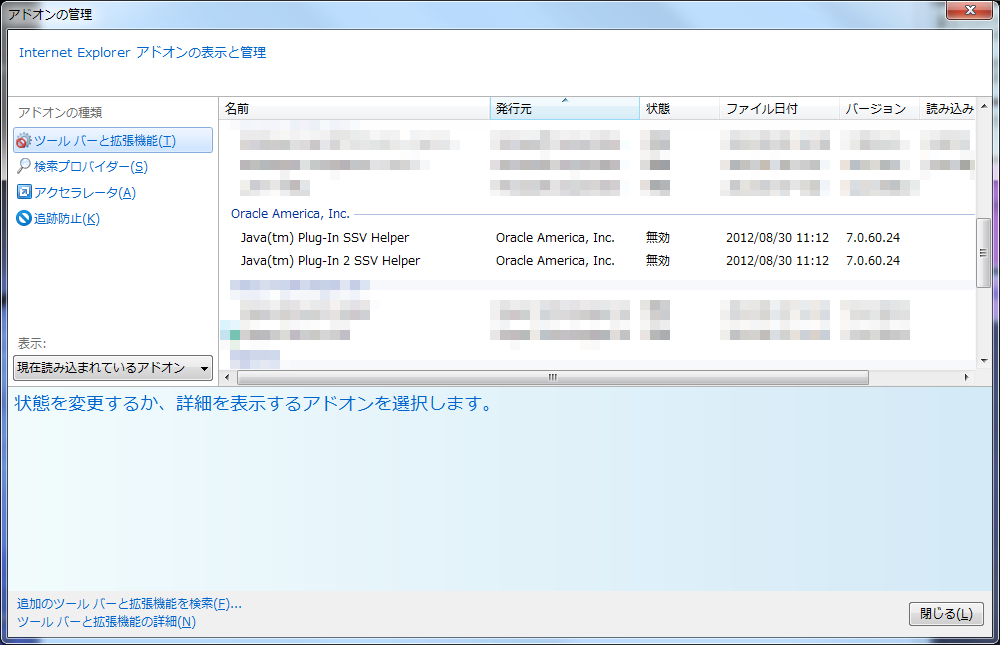The width and height of the screenshot is (1000, 645).
Task: Select Java(tm) Plug-In 2 SSV Helper row
Action: point(330,261)
